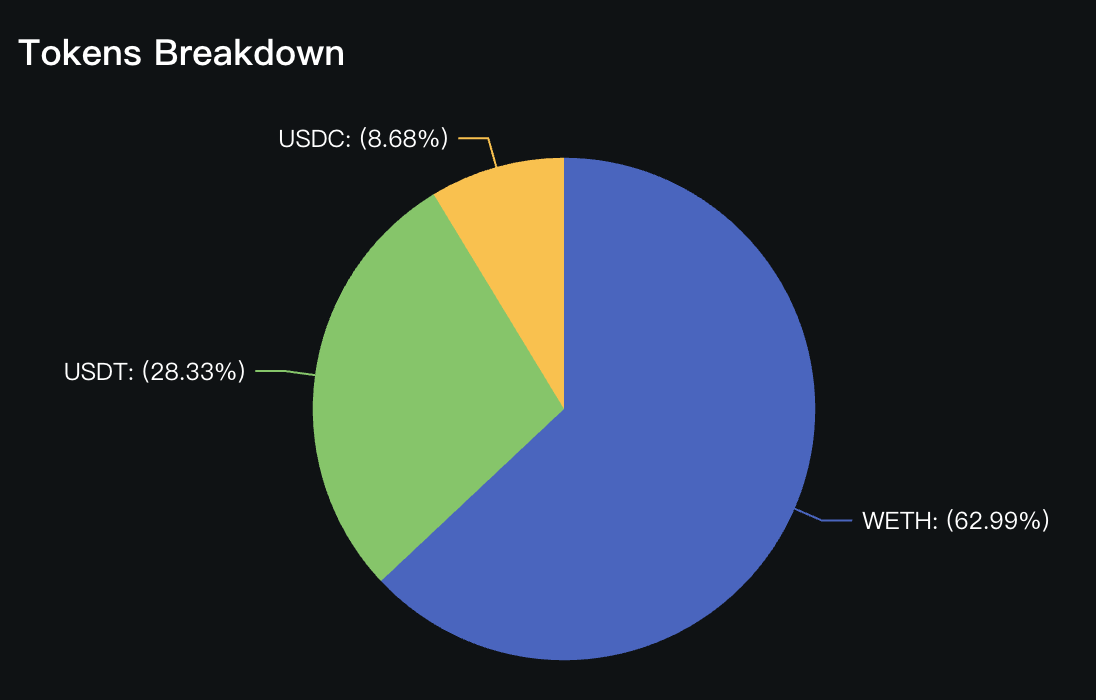Click the USDC token name label
The width and height of the screenshot is (1096, 700).
click(311, 139)
